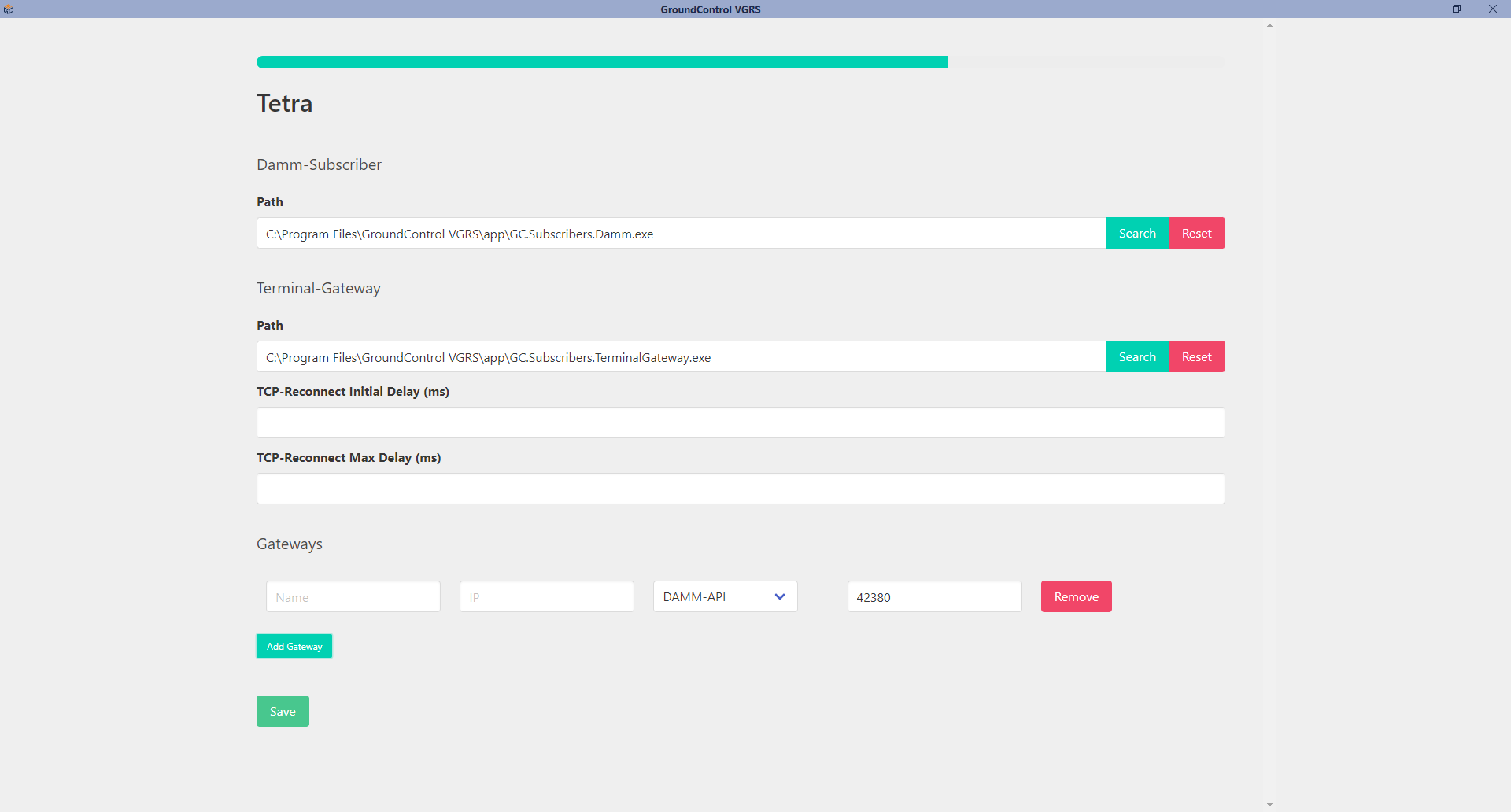Focus the Terminal-Gateway path field
This screenshot has height=812, width=1511.
(681, 357)
